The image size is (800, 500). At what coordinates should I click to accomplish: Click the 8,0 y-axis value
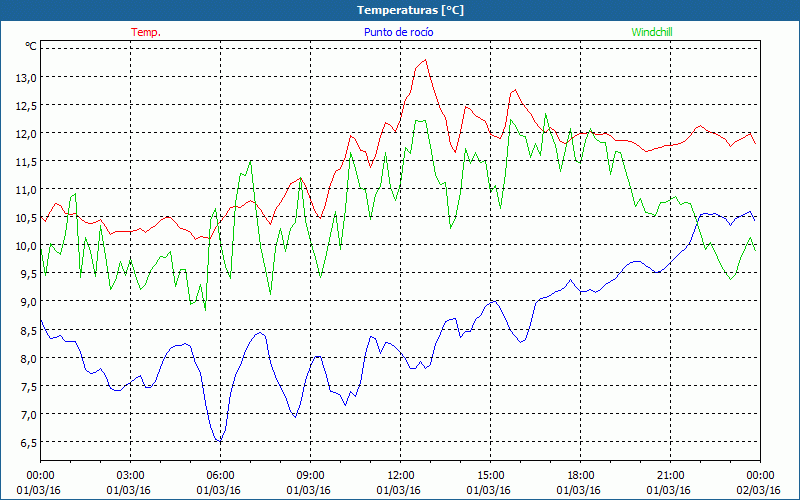coord(29,359)
